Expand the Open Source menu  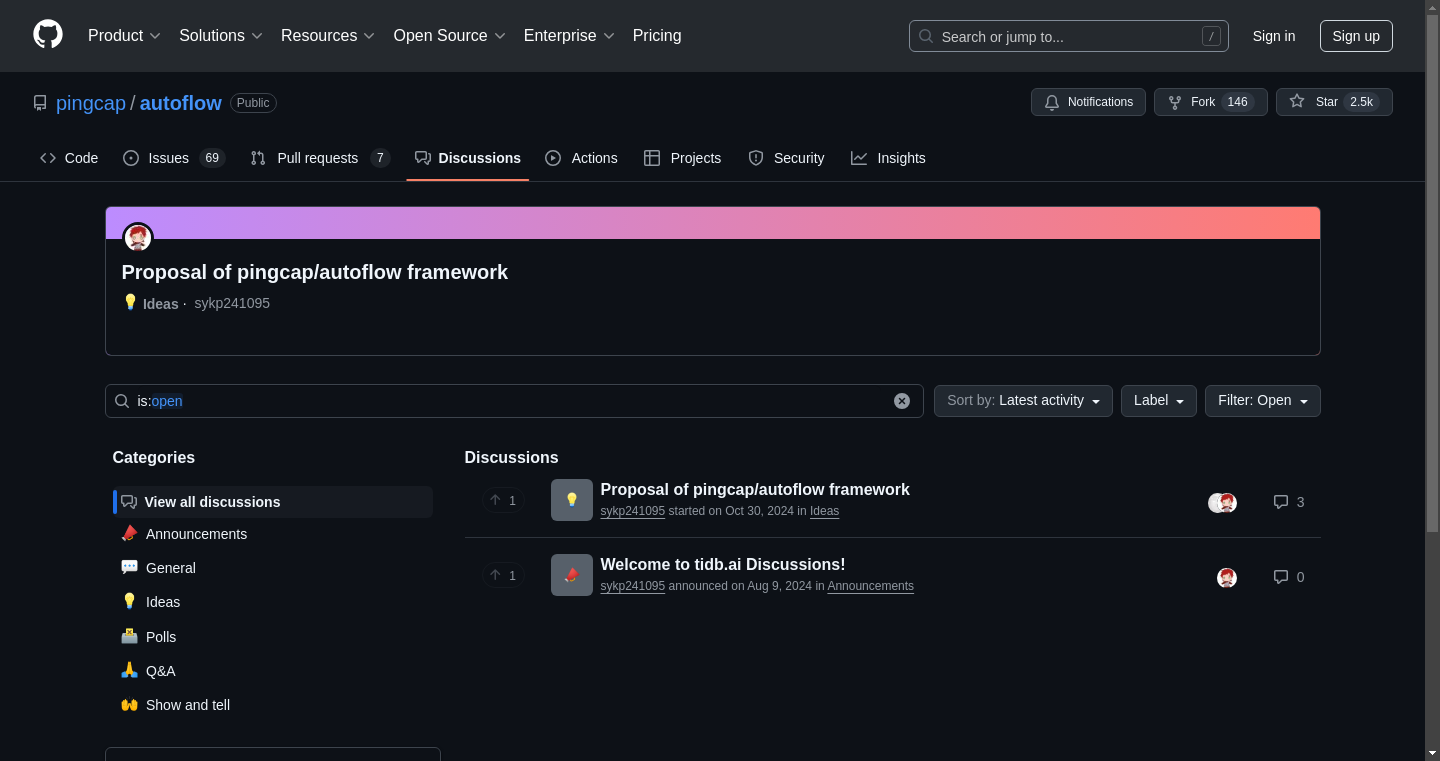(x=450, y=36)
